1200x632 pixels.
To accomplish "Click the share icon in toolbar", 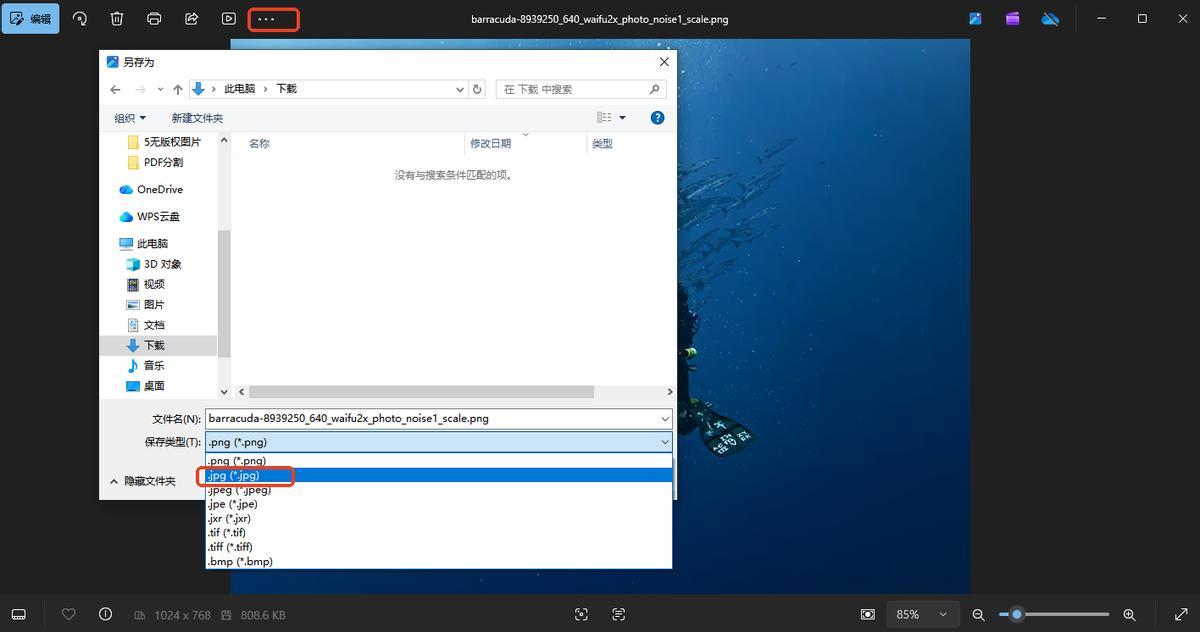I will click(192, 19).
